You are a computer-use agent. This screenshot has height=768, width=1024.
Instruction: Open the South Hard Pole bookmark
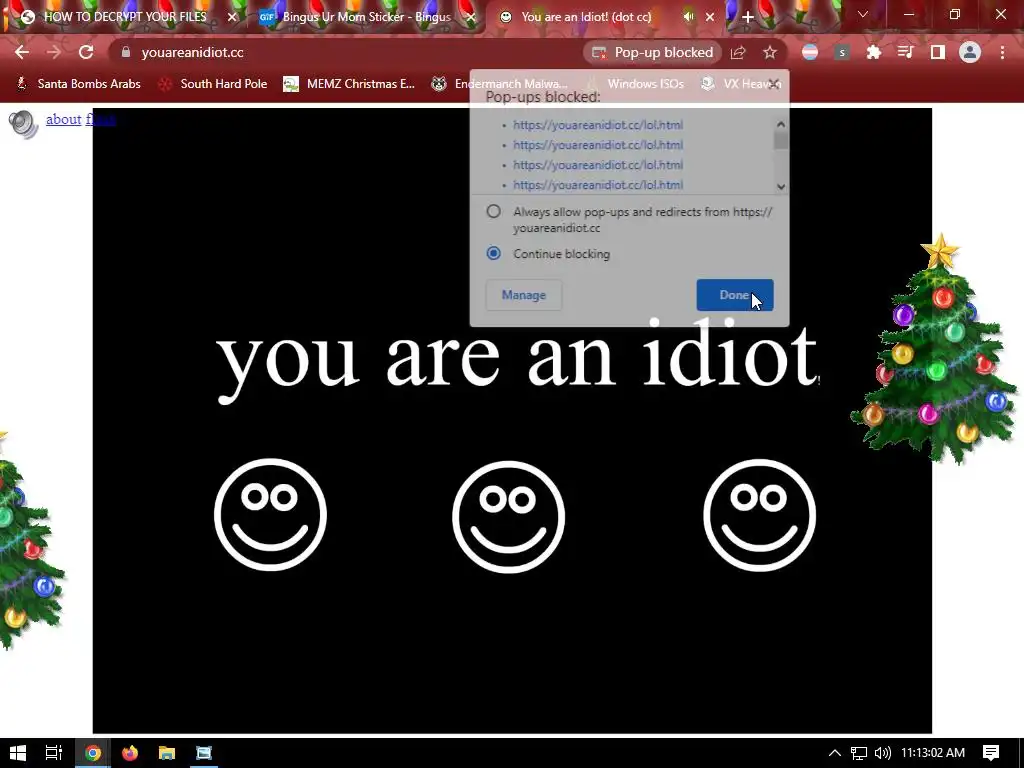214,84
